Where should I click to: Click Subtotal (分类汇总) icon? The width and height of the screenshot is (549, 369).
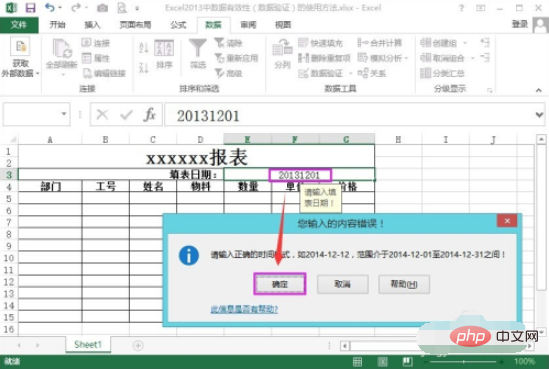[x=425, y=73]
